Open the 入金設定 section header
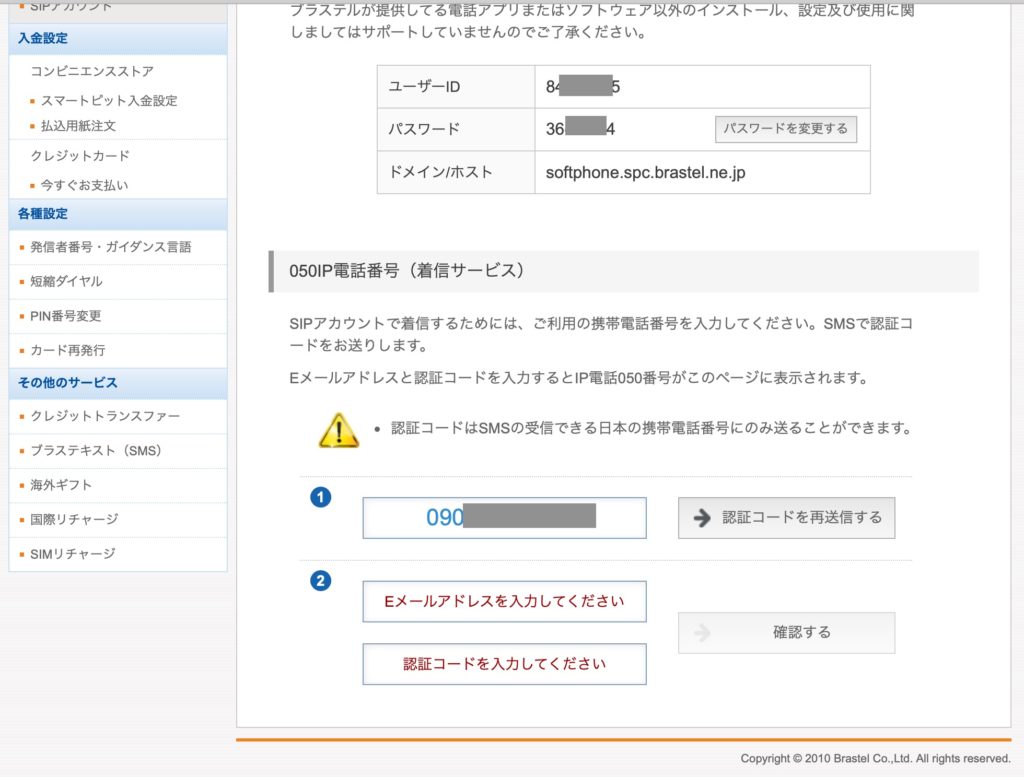 [44, 39]
